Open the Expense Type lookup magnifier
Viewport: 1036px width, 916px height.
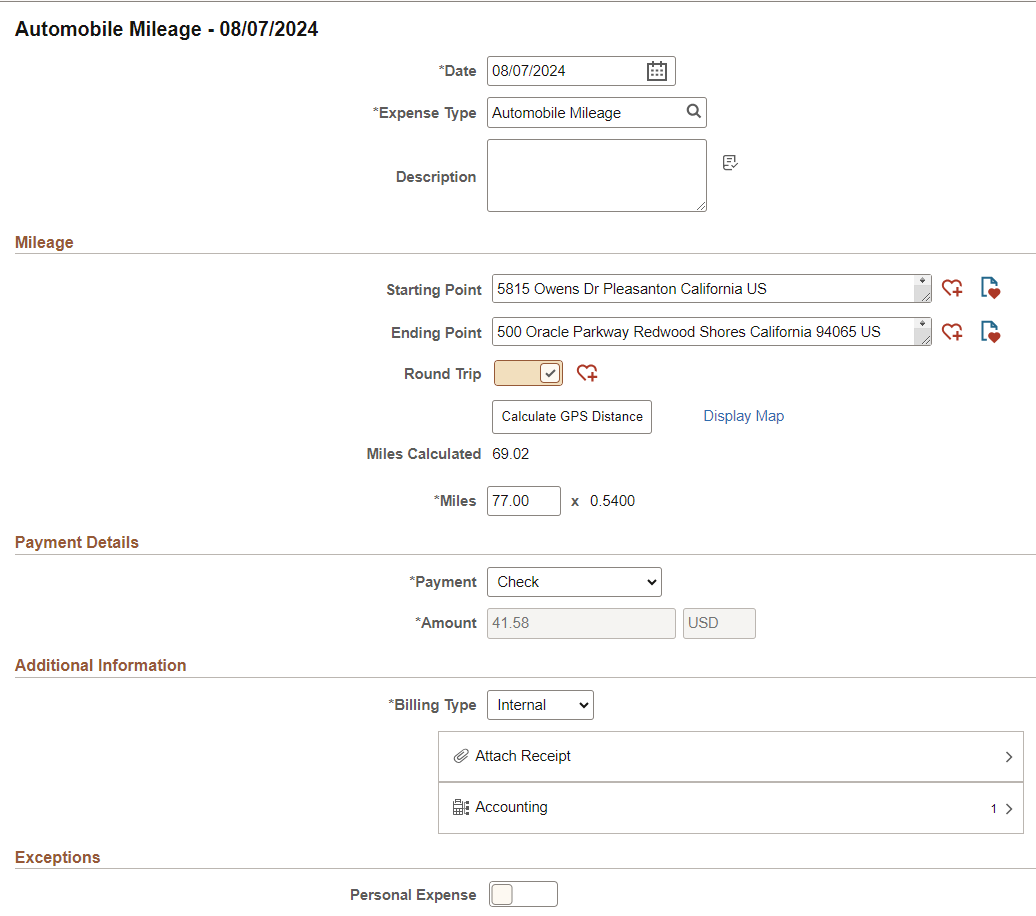[694, 112]
